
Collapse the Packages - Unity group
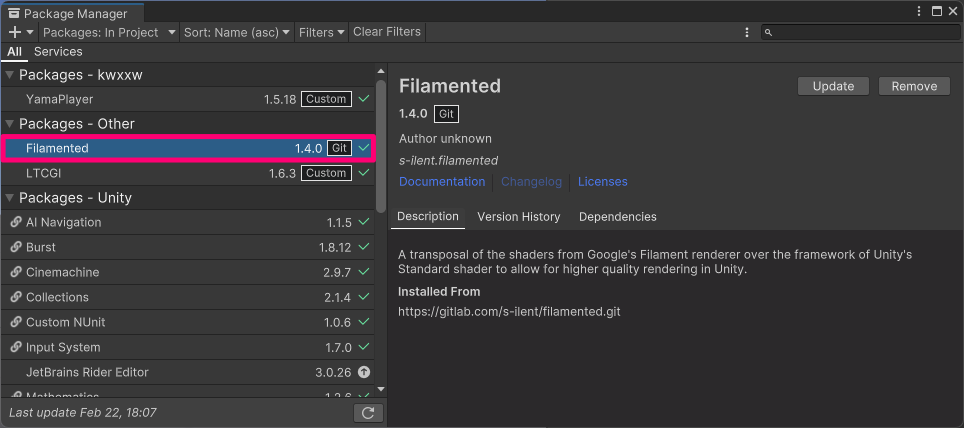tap(9, 198)
